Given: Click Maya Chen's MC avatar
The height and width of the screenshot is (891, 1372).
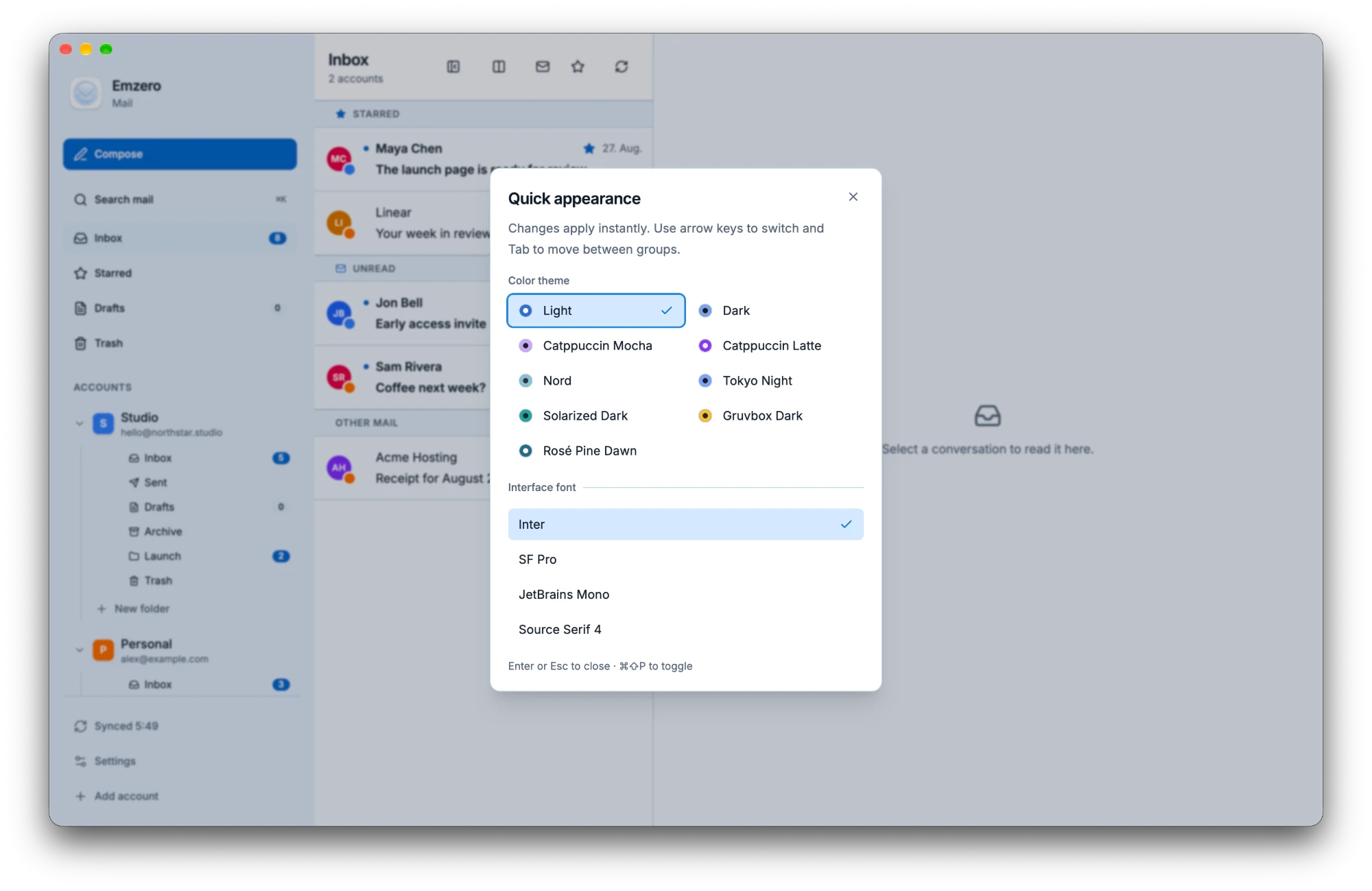Looking at the screenshot, I should 339,159.
